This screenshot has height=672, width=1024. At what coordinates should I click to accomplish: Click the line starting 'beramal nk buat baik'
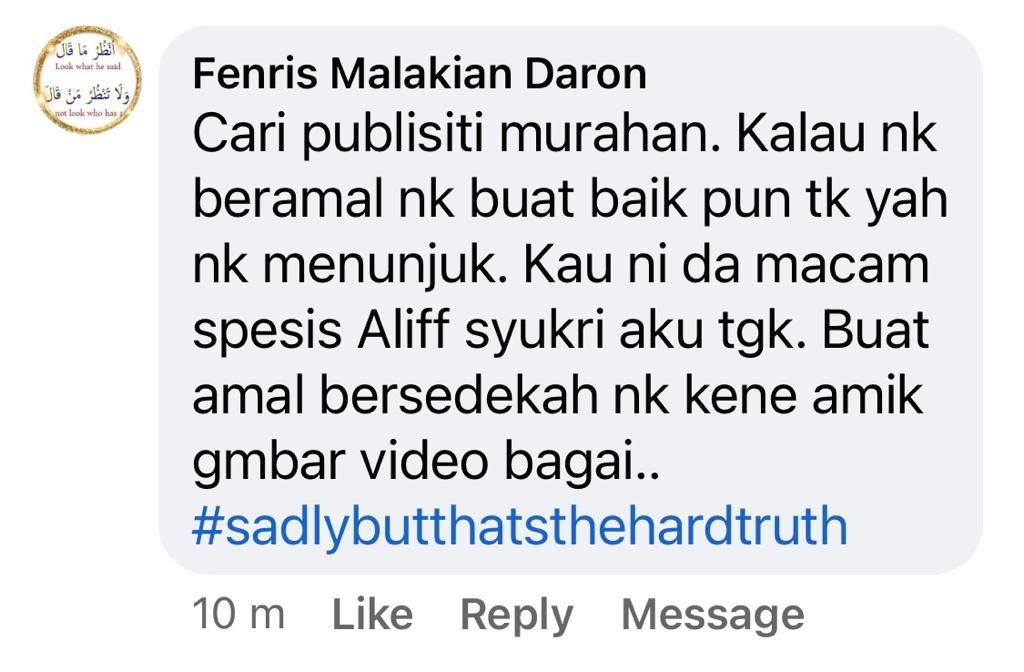coord(570,200)
